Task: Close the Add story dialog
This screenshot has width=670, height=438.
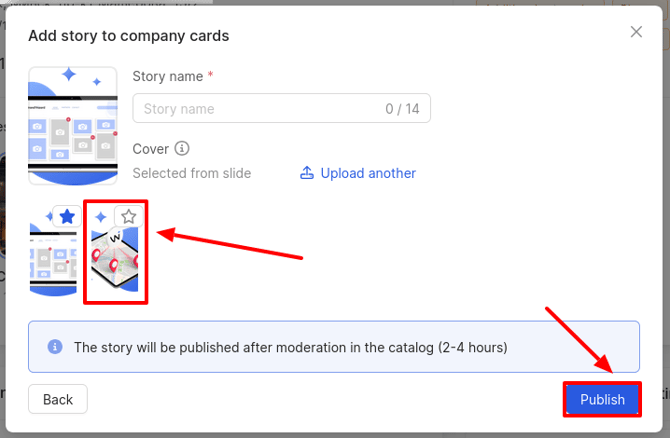Action: click(636, 32)
